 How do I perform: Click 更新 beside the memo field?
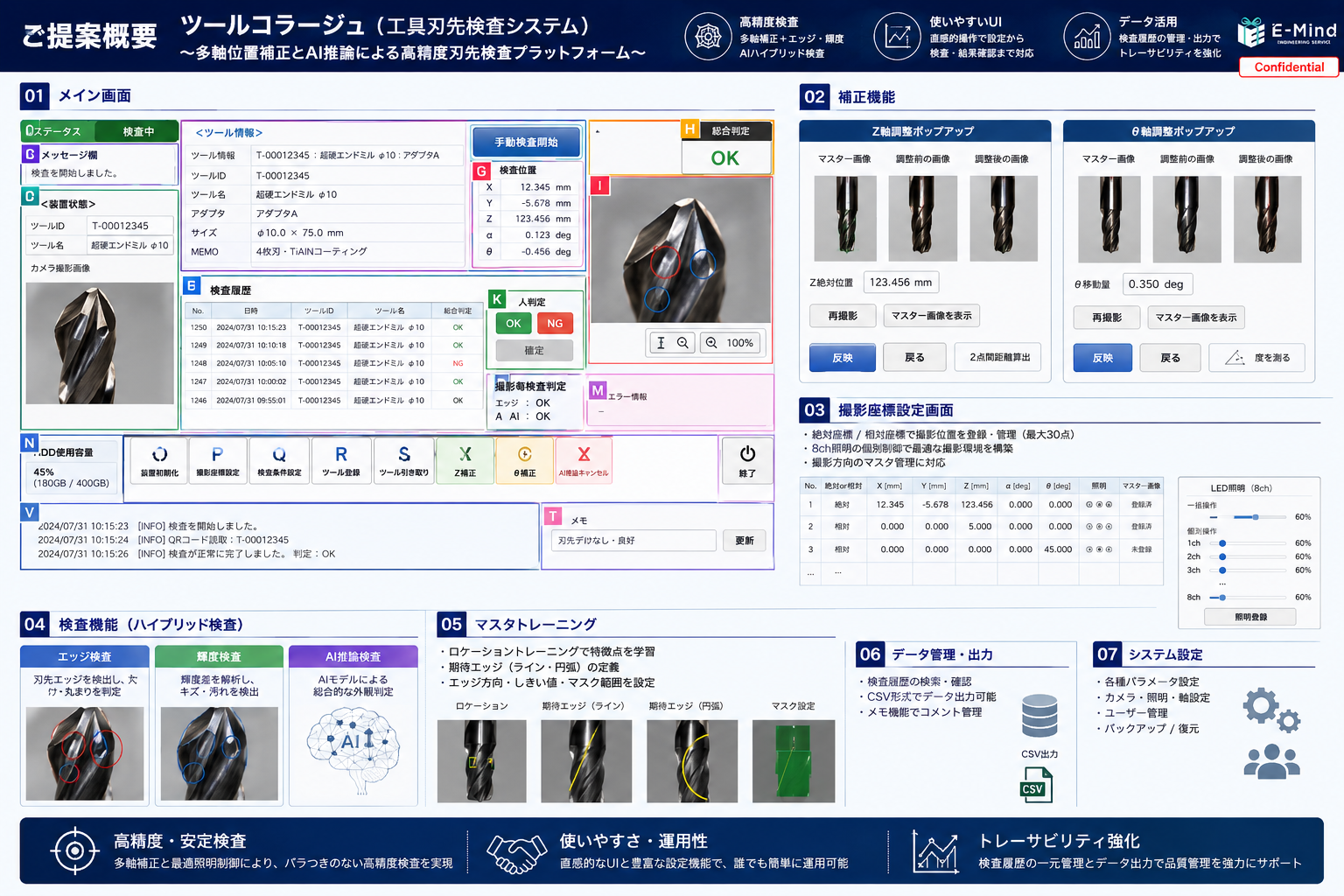745,541
